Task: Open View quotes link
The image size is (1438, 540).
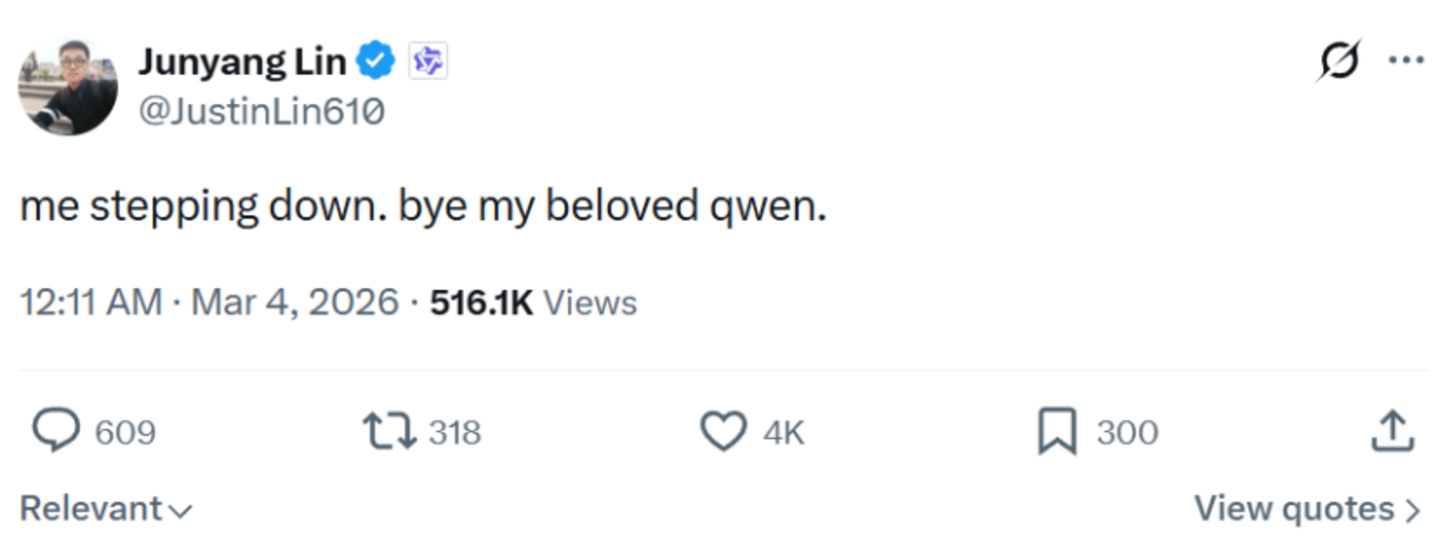Action: [x=1306, y=509]
